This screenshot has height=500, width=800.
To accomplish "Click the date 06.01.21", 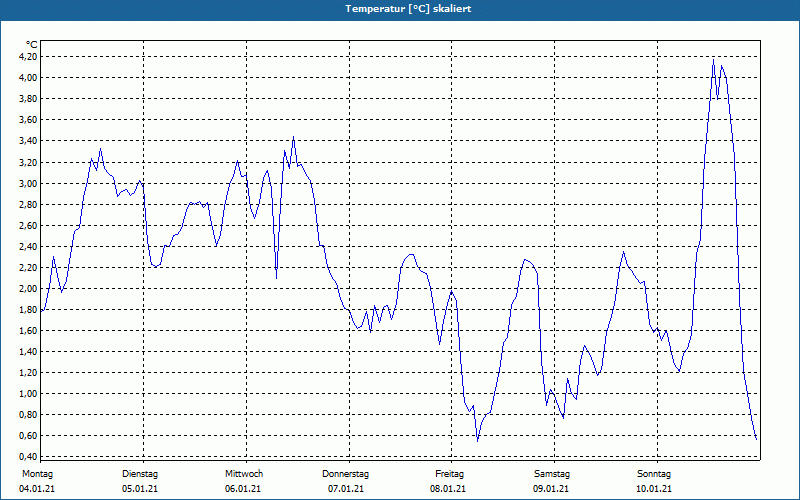I will 243,489.
